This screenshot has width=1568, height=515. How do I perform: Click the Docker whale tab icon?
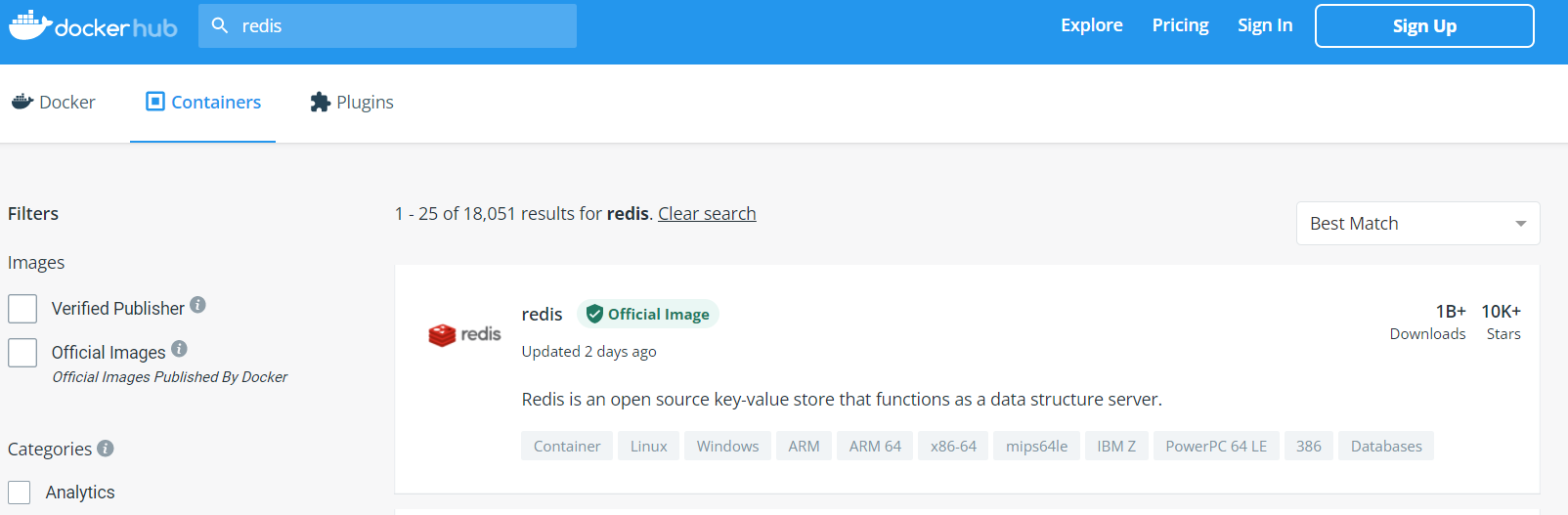(22, 102)
